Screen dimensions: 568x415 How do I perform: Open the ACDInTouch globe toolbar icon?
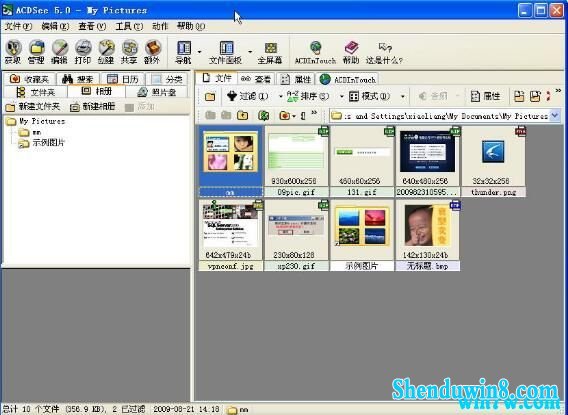(316, 53)
